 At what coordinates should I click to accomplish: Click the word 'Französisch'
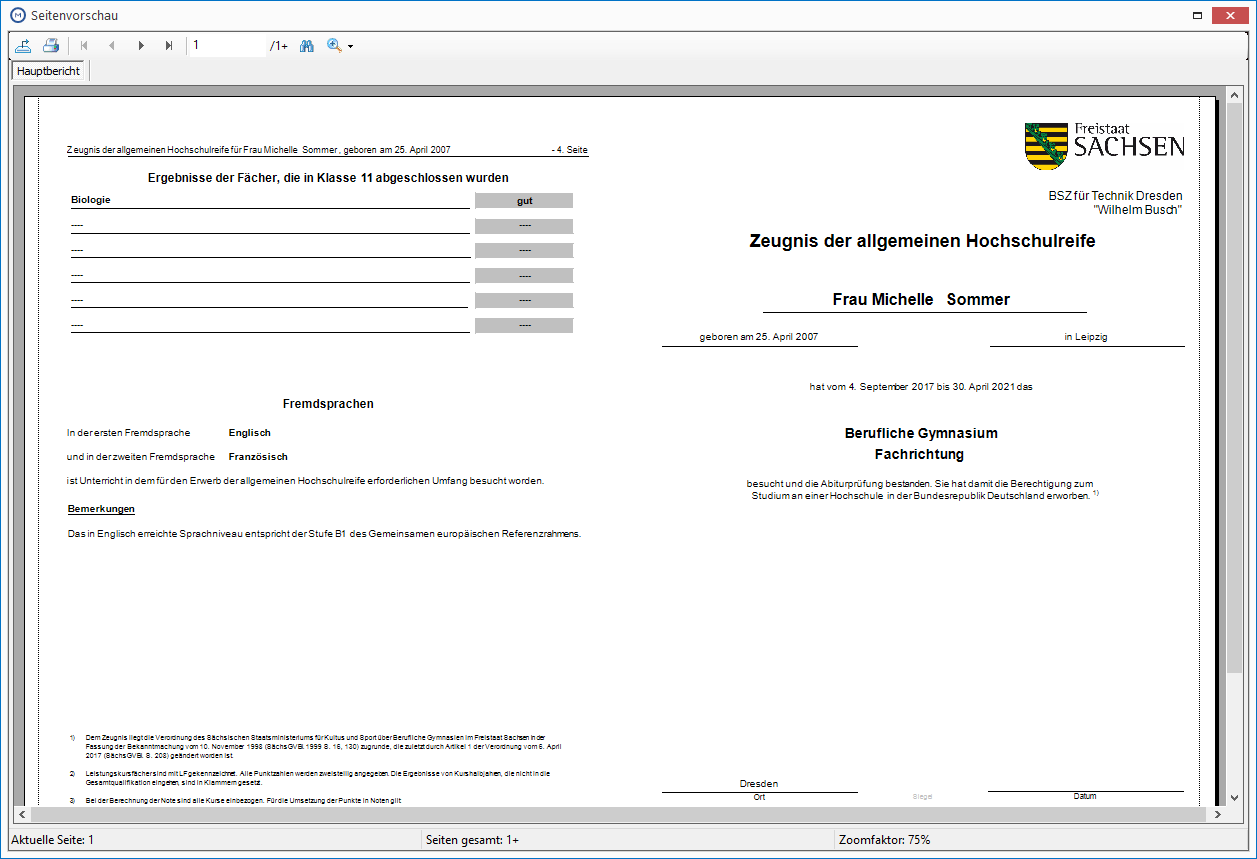(x=258, y=457)
